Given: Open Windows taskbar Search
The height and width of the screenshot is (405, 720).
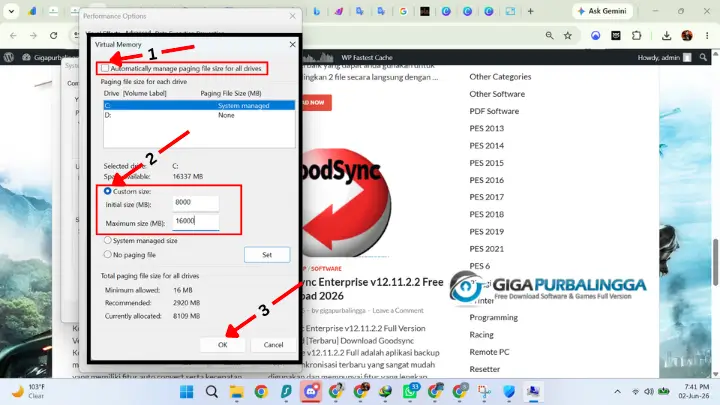Looking at the screenshot, I should pos(212,392).
